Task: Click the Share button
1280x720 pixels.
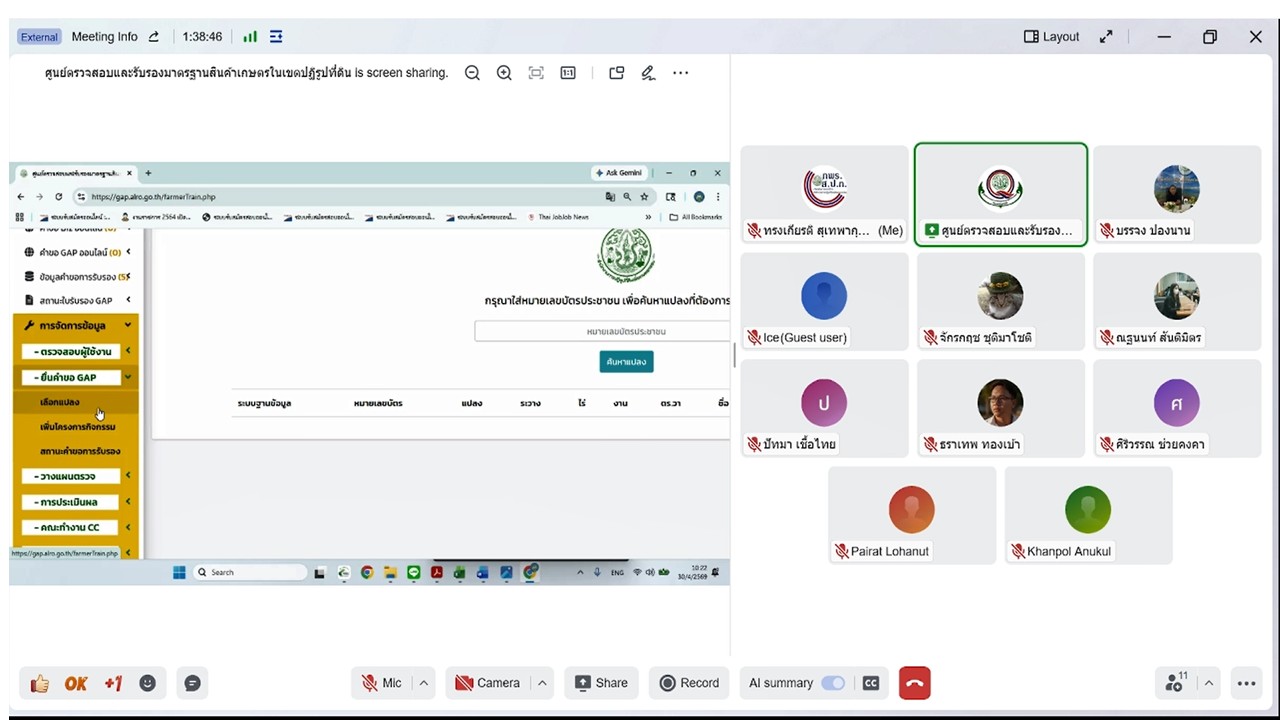Action: pyautogui.click(x=600, y=683)
